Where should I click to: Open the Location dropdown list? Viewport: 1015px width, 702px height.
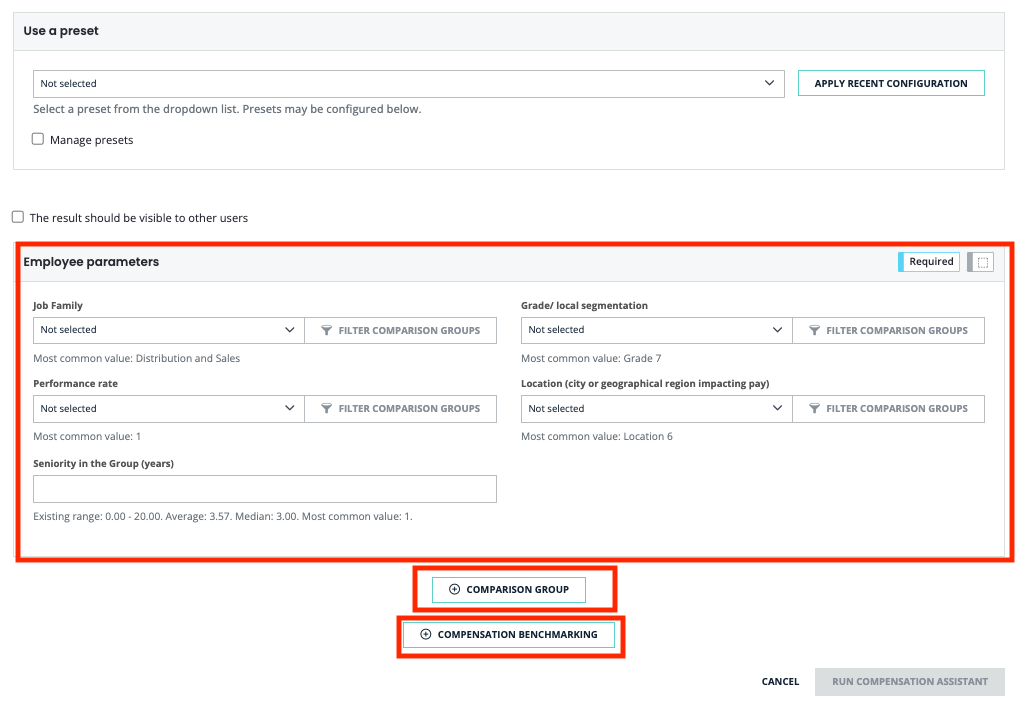[x=655, y=409]
